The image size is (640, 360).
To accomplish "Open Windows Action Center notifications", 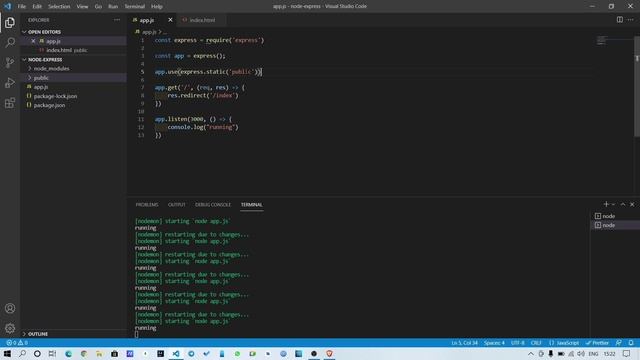I will click(627, 353).
